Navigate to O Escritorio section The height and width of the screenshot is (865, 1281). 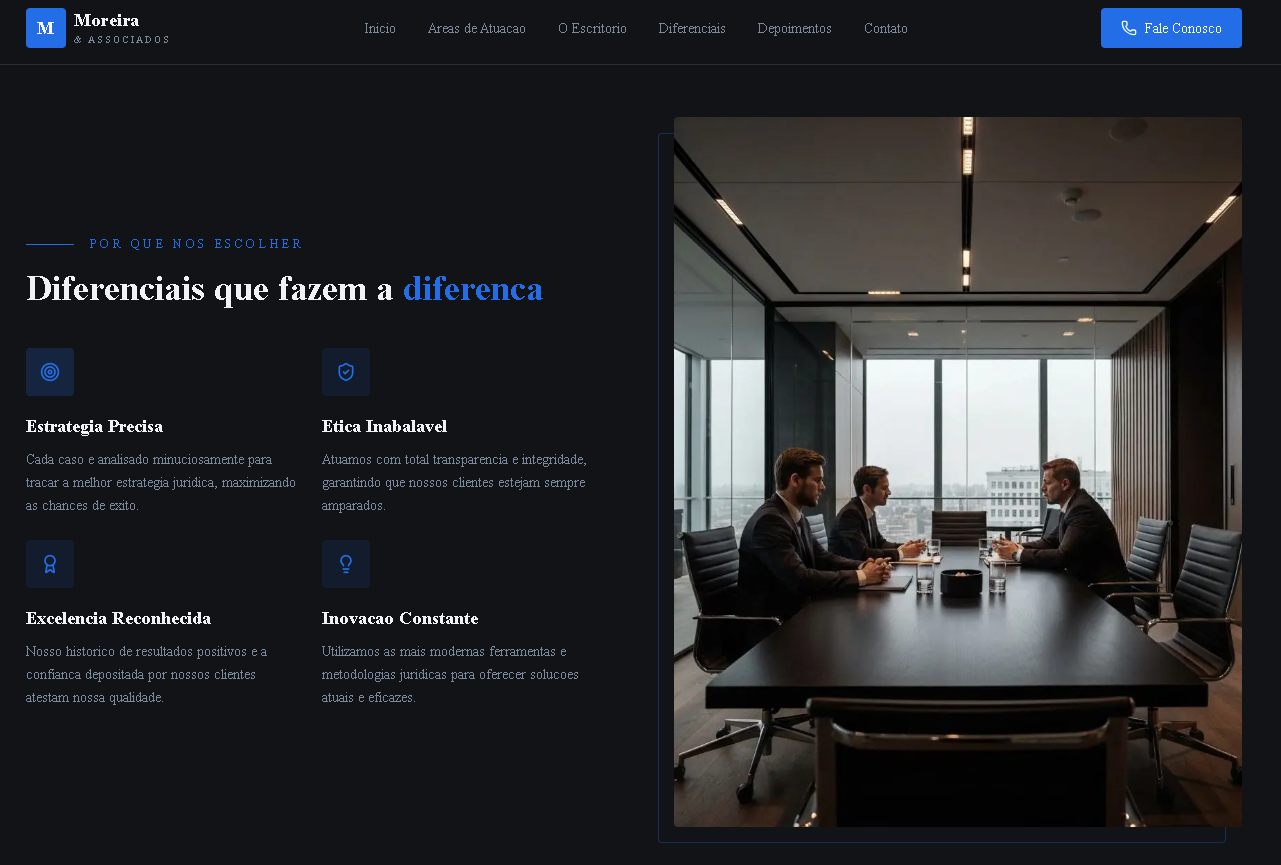[x=592, y=29]
